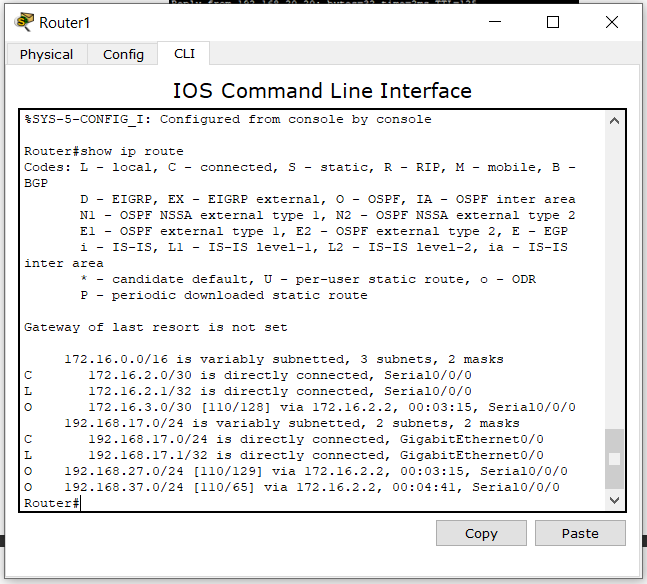Click the 192.168.17.1/32 local route line
Viewport: 647px width, 584px height.
[x=283, y=455]
